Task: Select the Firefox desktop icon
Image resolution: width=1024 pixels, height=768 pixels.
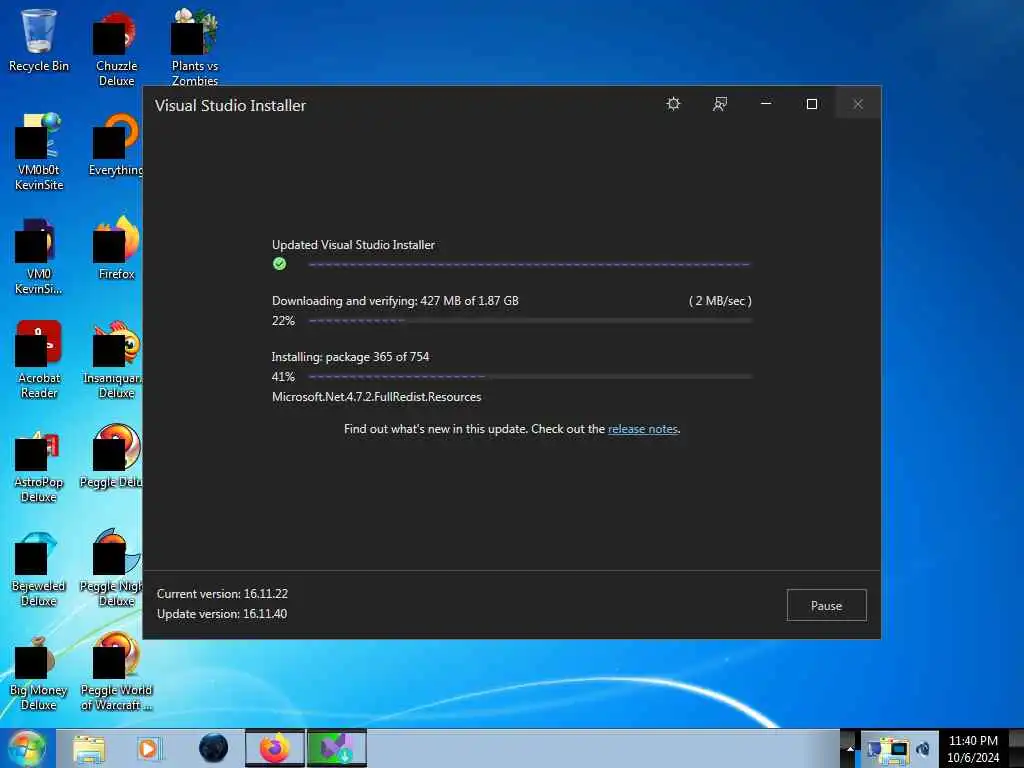Action: tap(116, 248)
